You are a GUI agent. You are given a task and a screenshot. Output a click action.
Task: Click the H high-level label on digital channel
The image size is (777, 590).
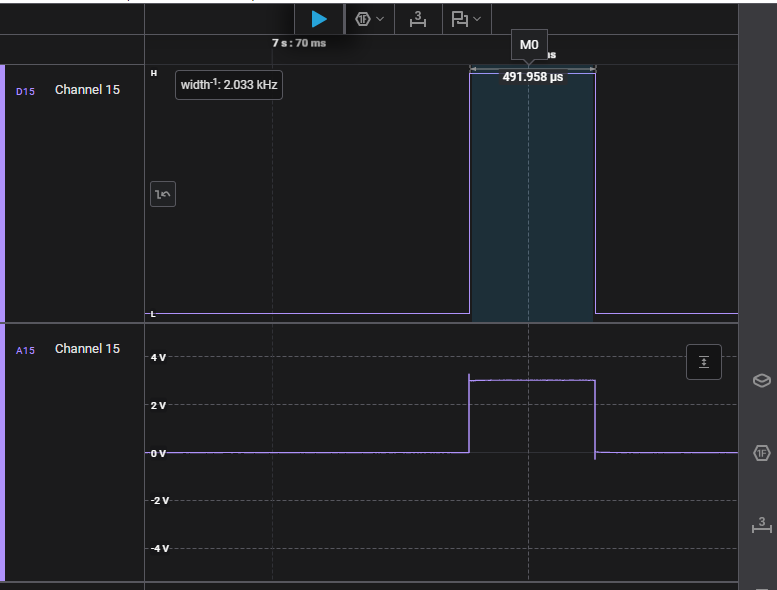pyautogui.click(x=154, y=73)
